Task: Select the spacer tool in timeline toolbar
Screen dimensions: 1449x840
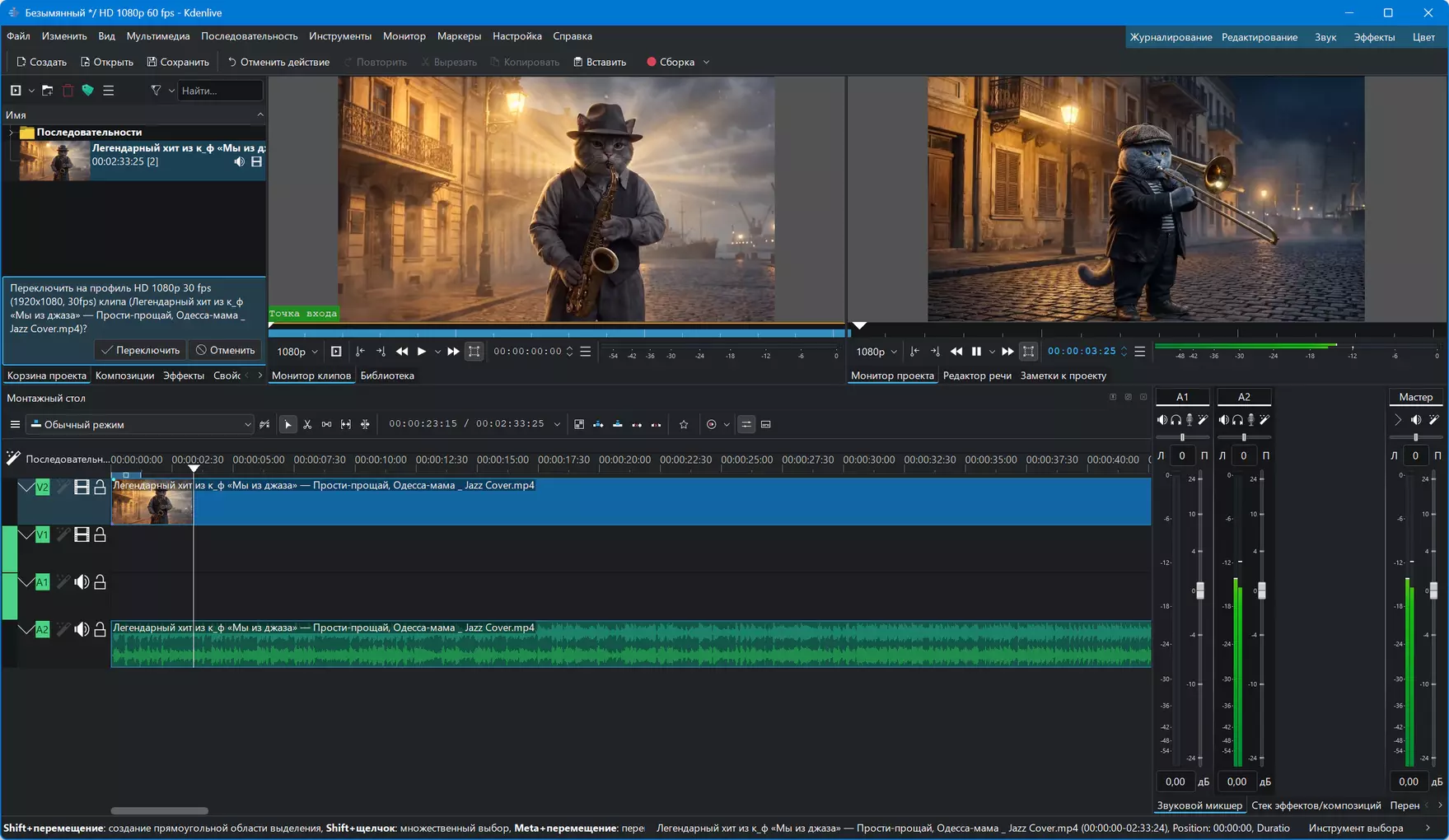Action: pos(327,425)
